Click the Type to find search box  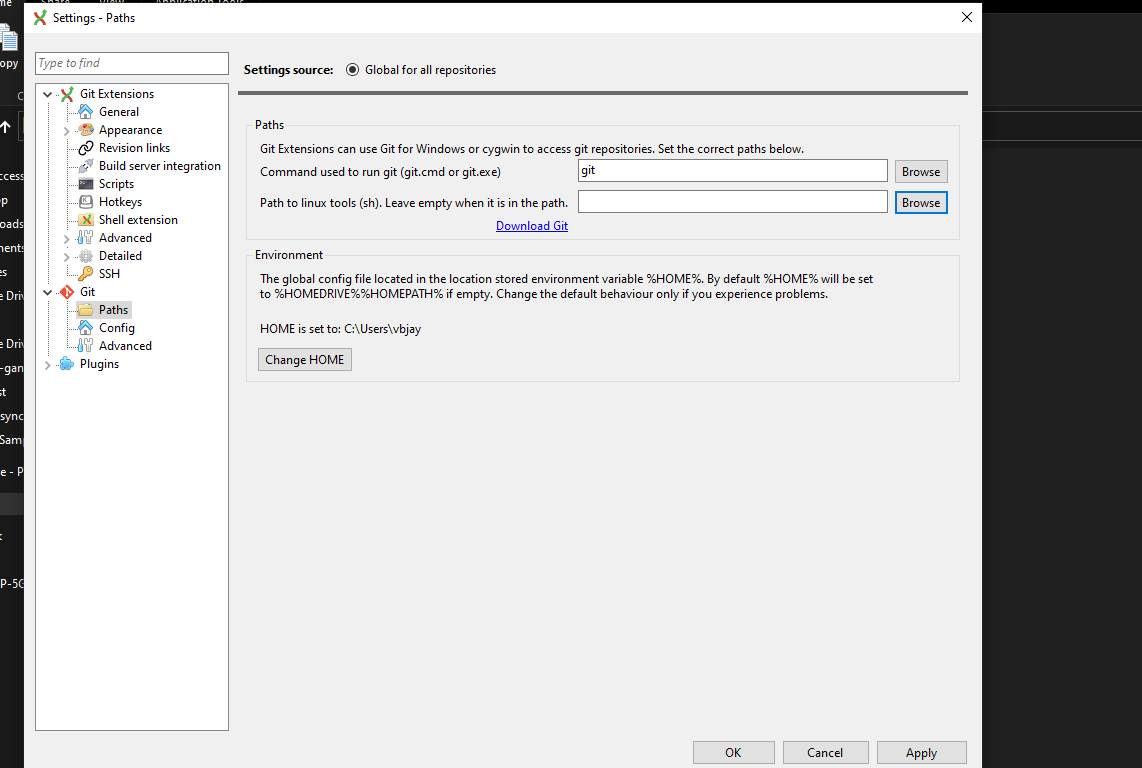coord(132,63)
